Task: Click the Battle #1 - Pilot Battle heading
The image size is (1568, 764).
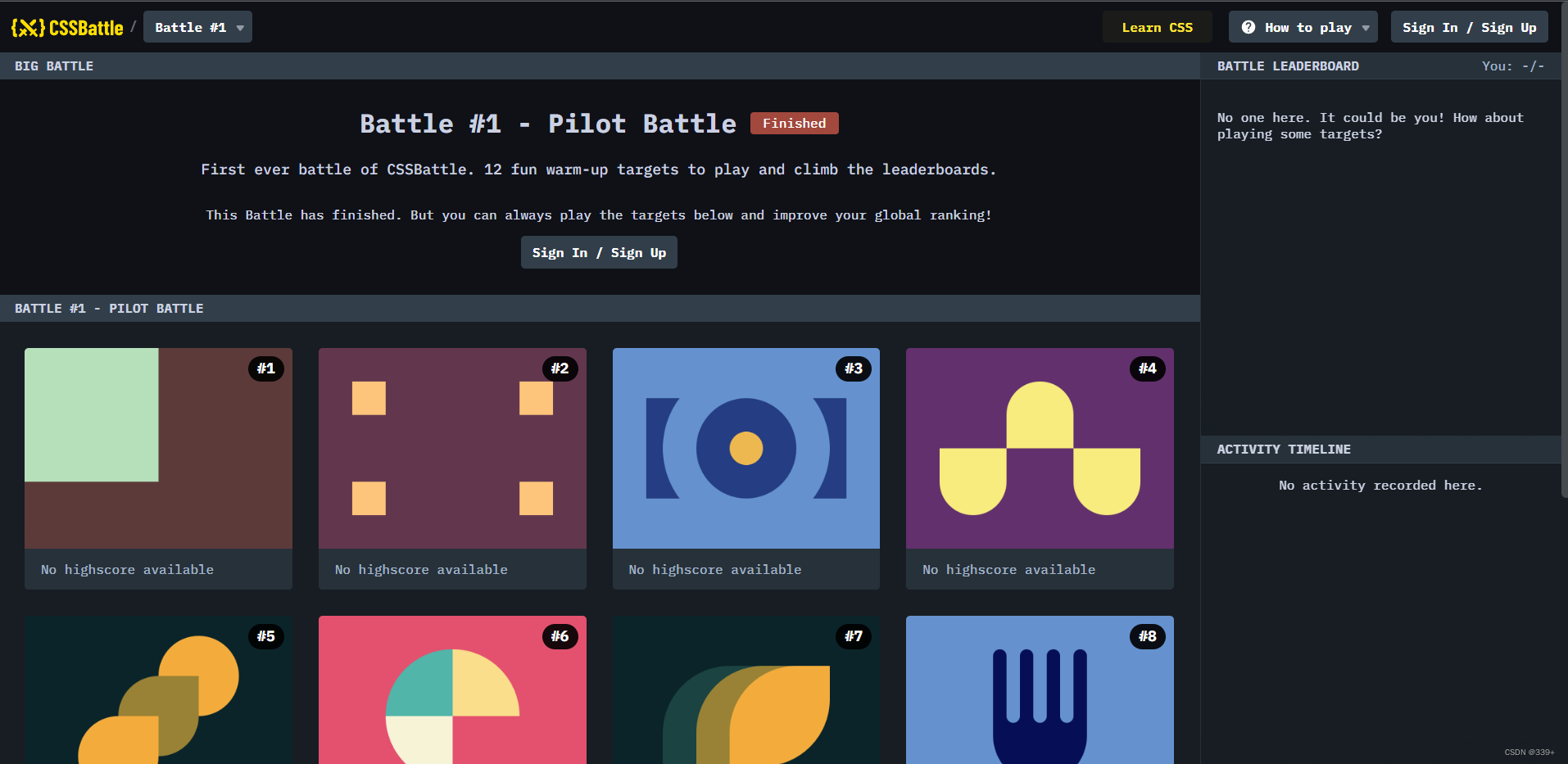Action: click(x=548, y=124)
